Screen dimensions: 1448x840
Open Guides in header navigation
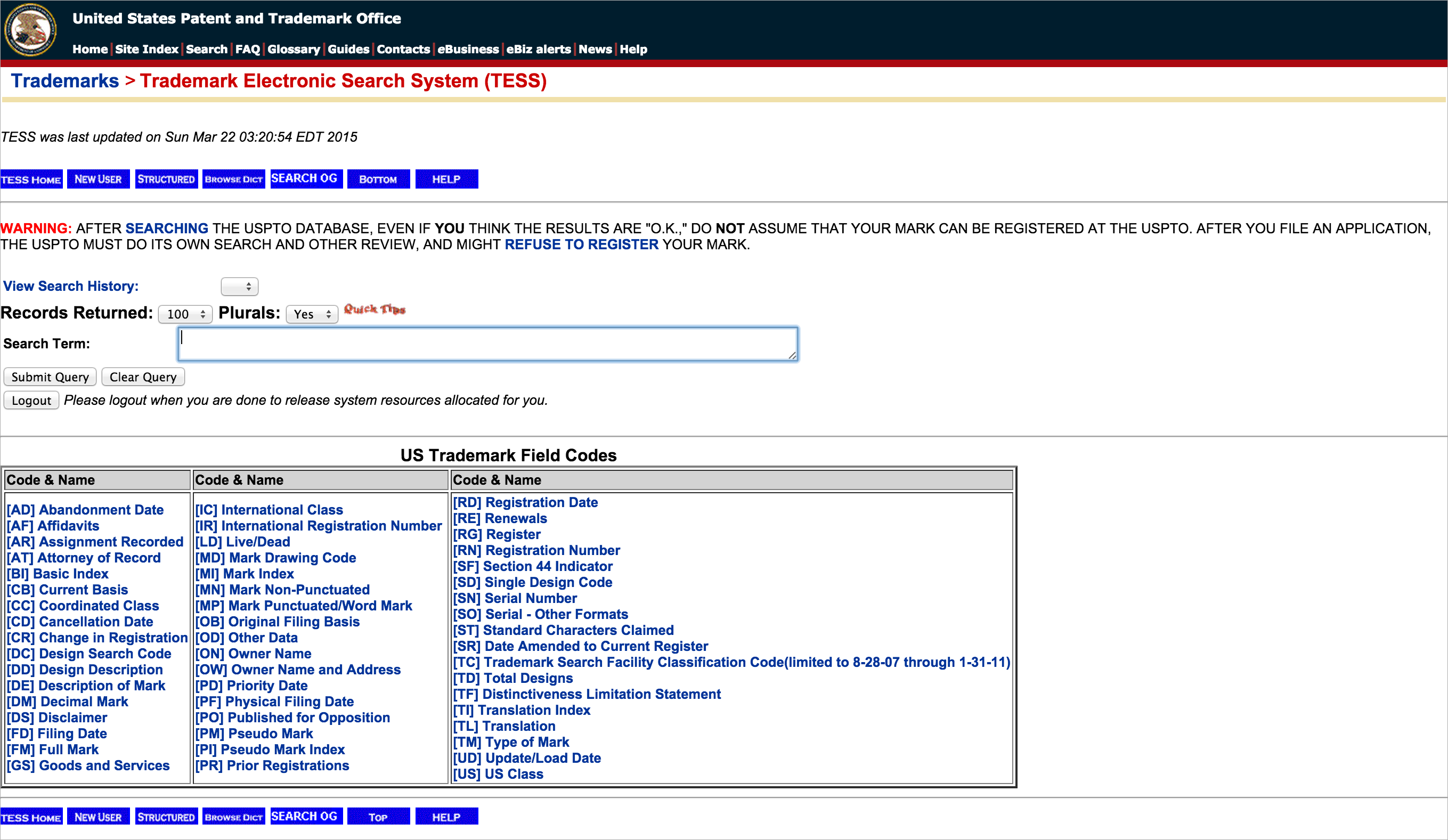pos(348,50)
